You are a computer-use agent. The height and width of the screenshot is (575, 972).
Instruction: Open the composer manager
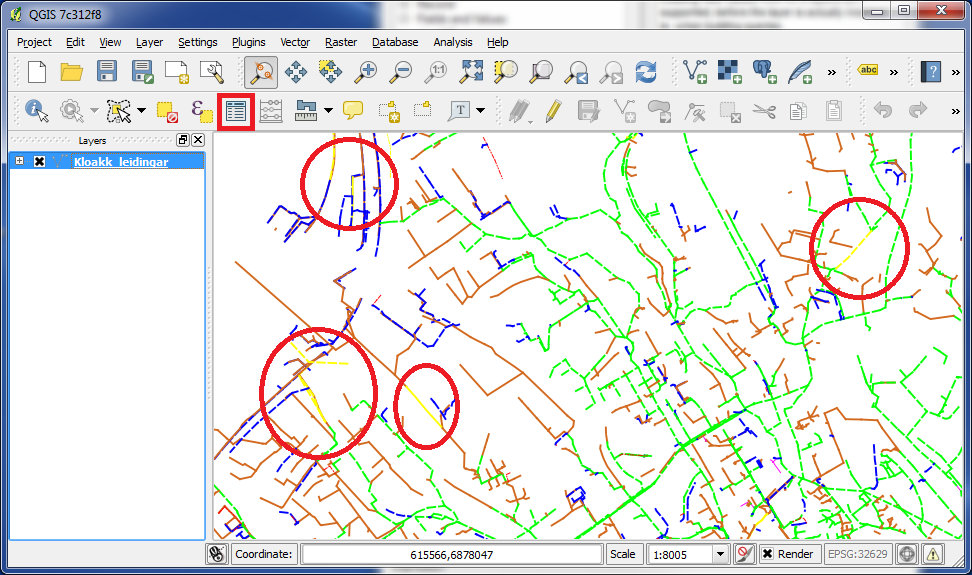tap(211, 72)
